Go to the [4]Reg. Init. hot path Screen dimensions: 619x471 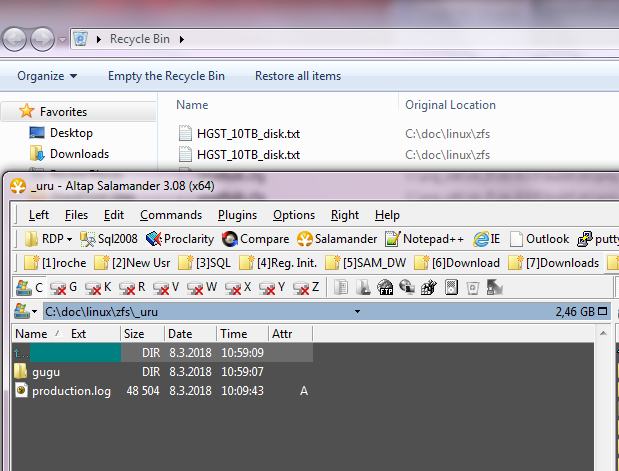278,263
